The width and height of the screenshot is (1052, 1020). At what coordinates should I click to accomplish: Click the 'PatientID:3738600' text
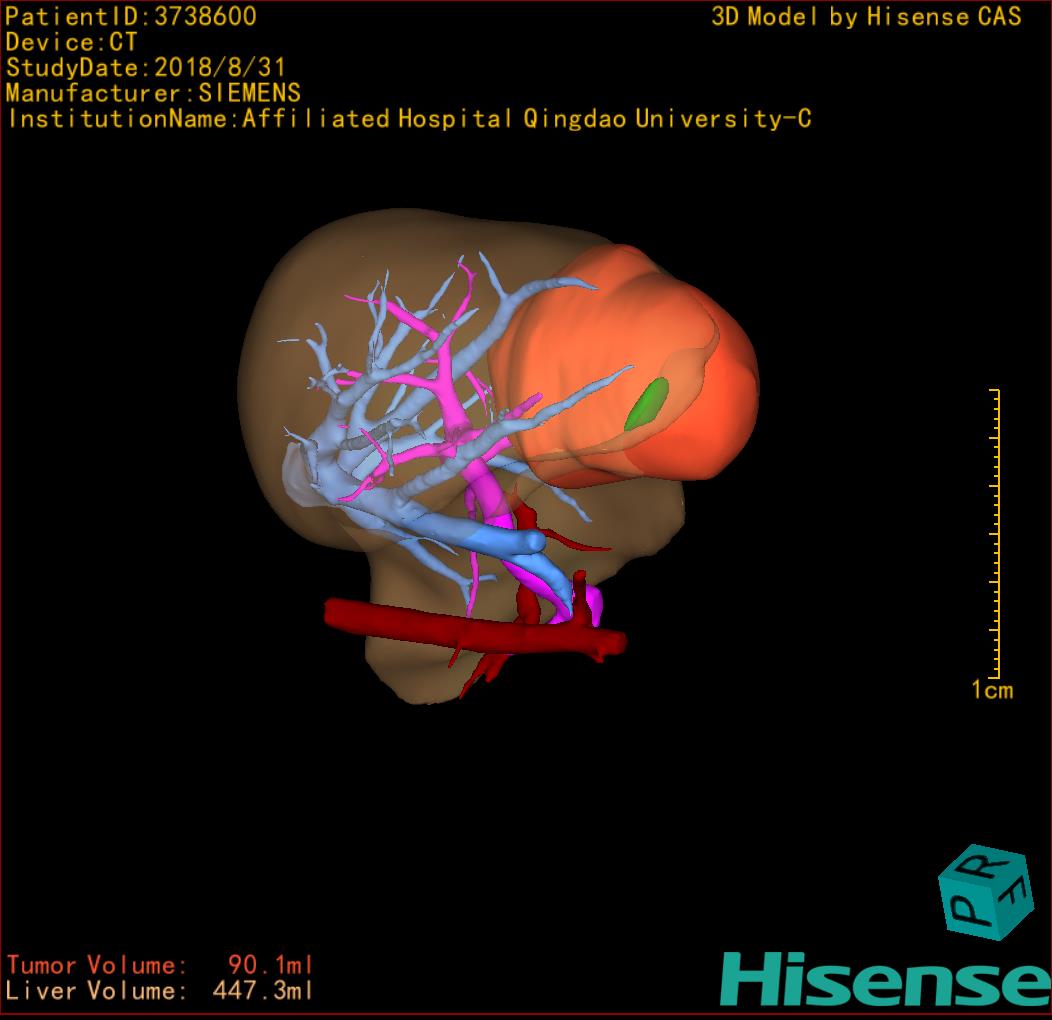coord(131,16)
